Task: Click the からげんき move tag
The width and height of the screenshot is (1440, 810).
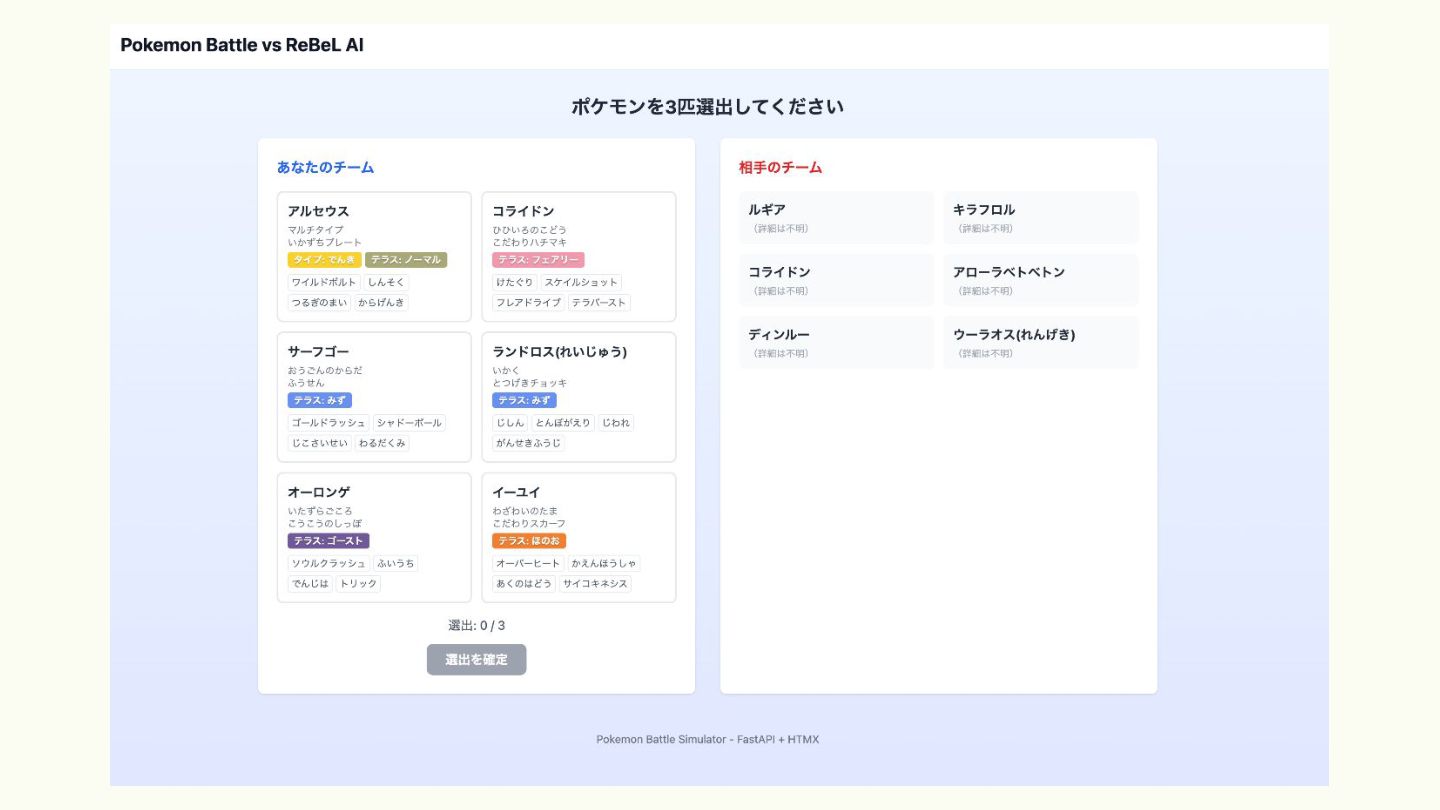Action: click(x=382, y=303)
